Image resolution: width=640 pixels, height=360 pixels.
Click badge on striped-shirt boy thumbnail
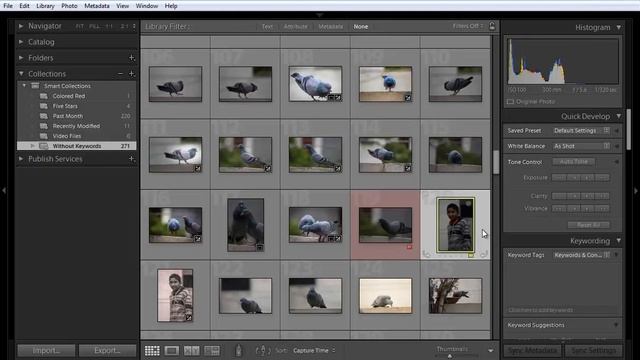(189, 317)
